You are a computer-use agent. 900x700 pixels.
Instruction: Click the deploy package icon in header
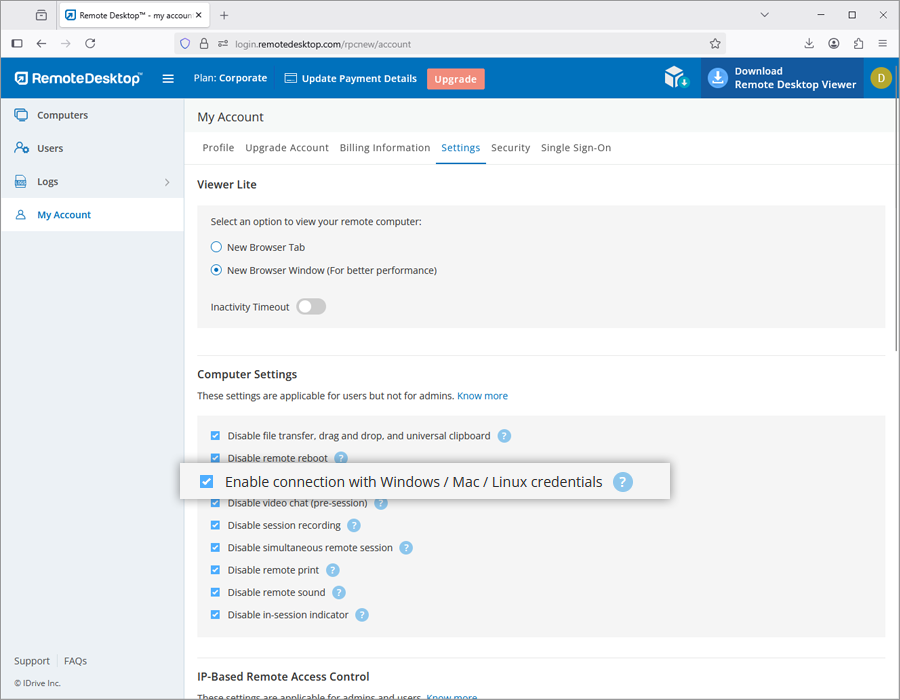(x=677, y=78)
